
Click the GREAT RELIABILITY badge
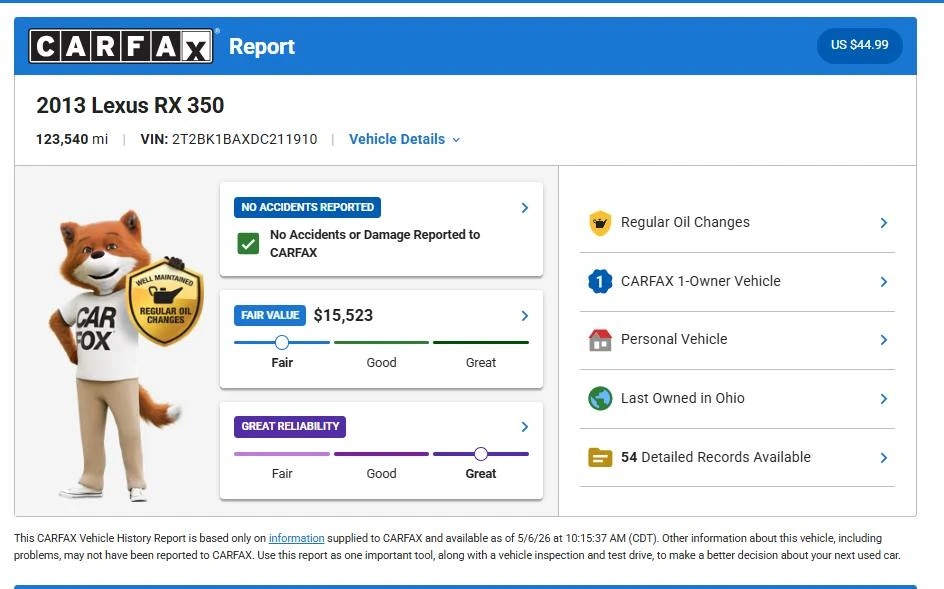pos(290,426)
